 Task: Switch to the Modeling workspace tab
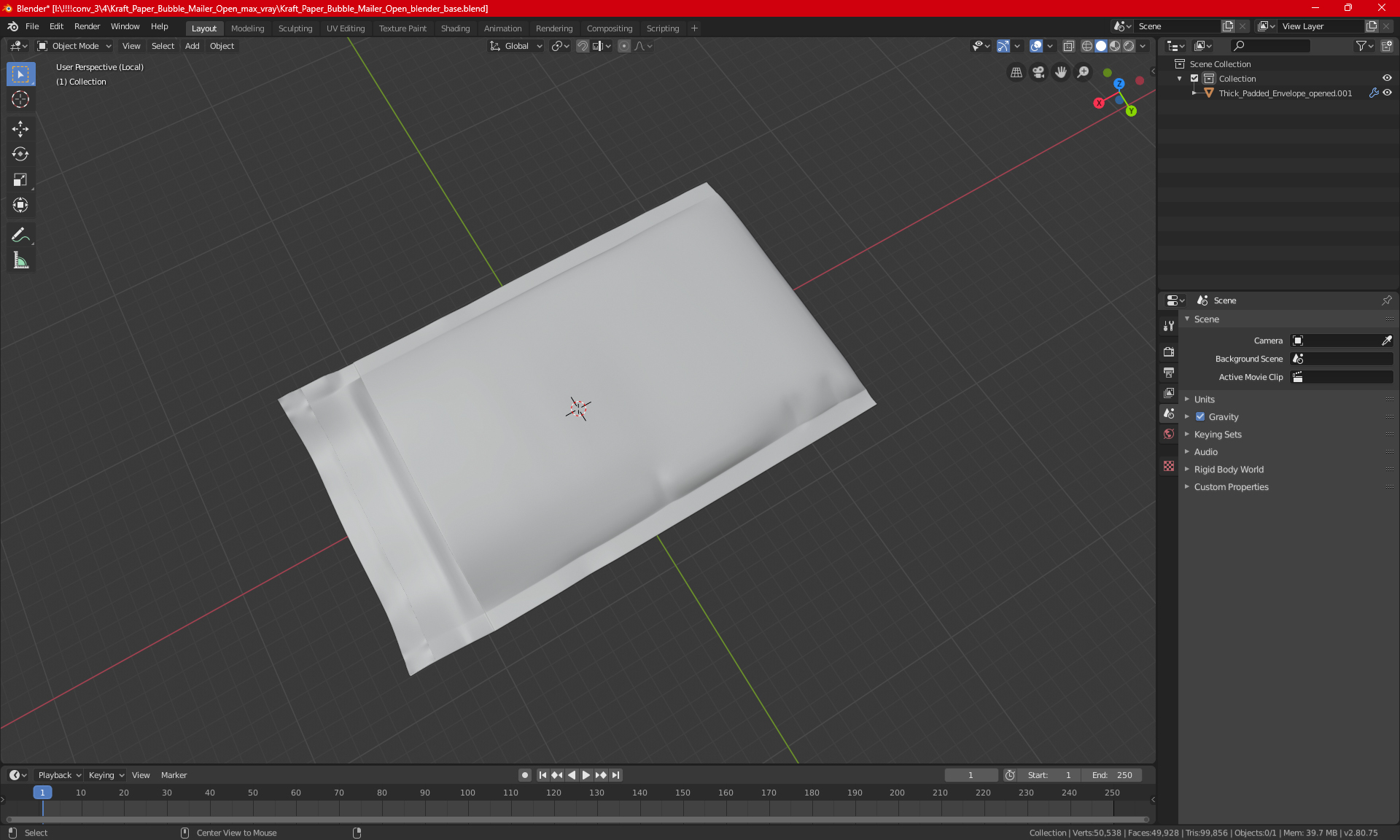coord(247,28)
